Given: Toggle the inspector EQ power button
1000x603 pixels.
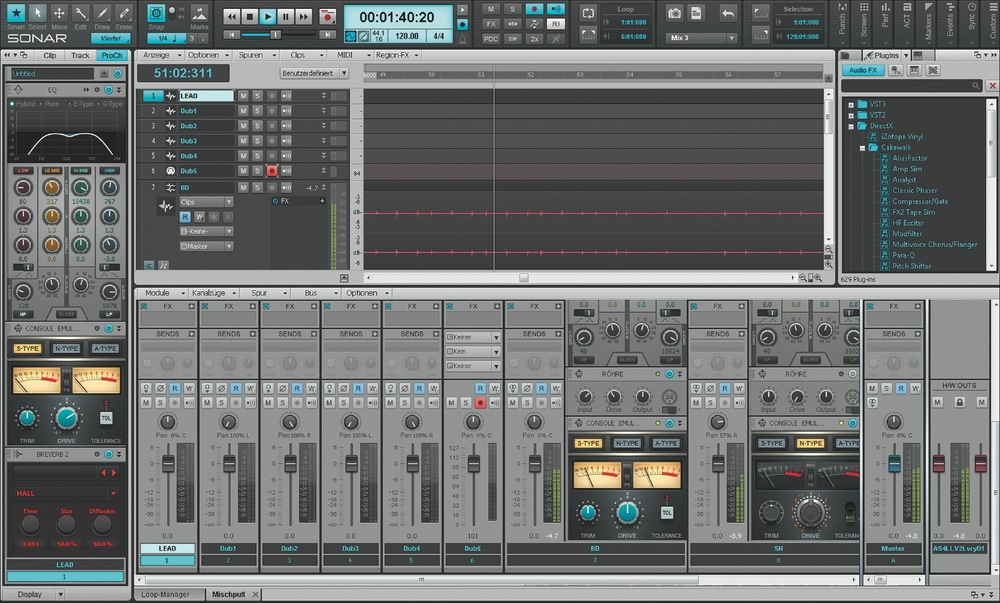Looking at the screenshot, I should pos(108,90).
